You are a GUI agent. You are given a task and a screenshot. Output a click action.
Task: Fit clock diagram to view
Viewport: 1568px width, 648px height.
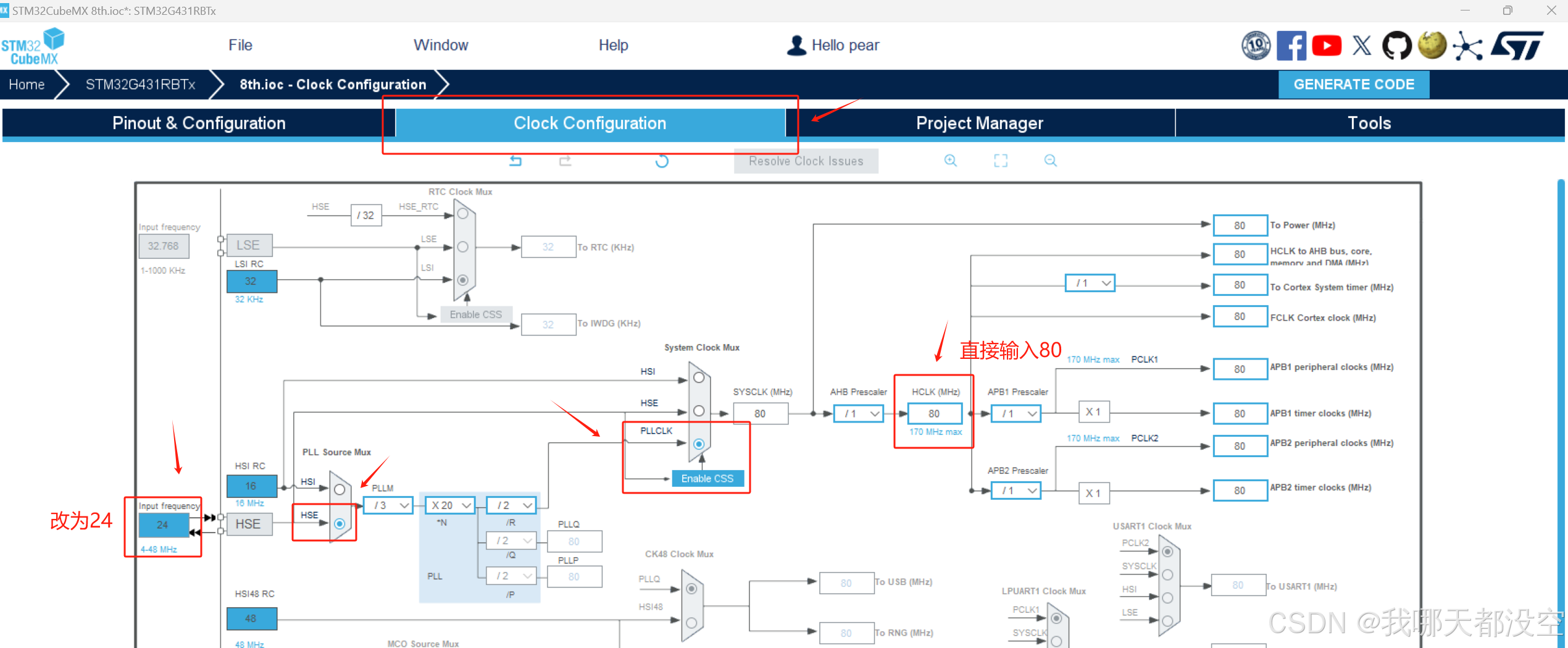[x=1001, y=161]
